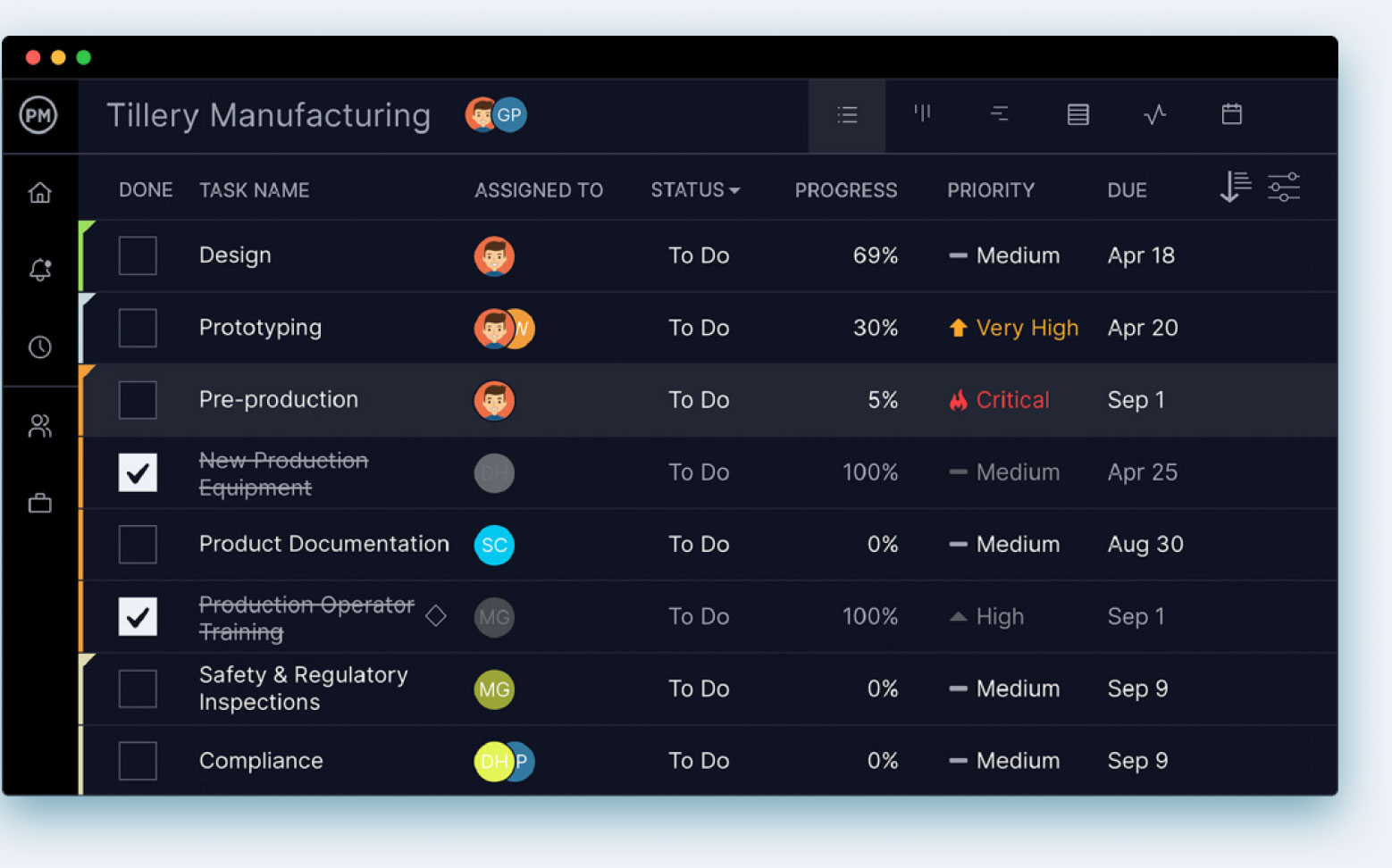1392x868 pixels.
Task: Open column filter settings
Action: point(1284,188)
